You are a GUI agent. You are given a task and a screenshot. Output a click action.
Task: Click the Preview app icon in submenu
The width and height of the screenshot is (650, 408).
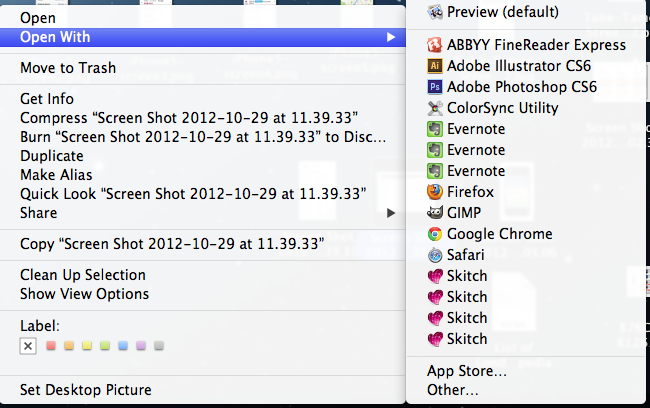[435, 12]
